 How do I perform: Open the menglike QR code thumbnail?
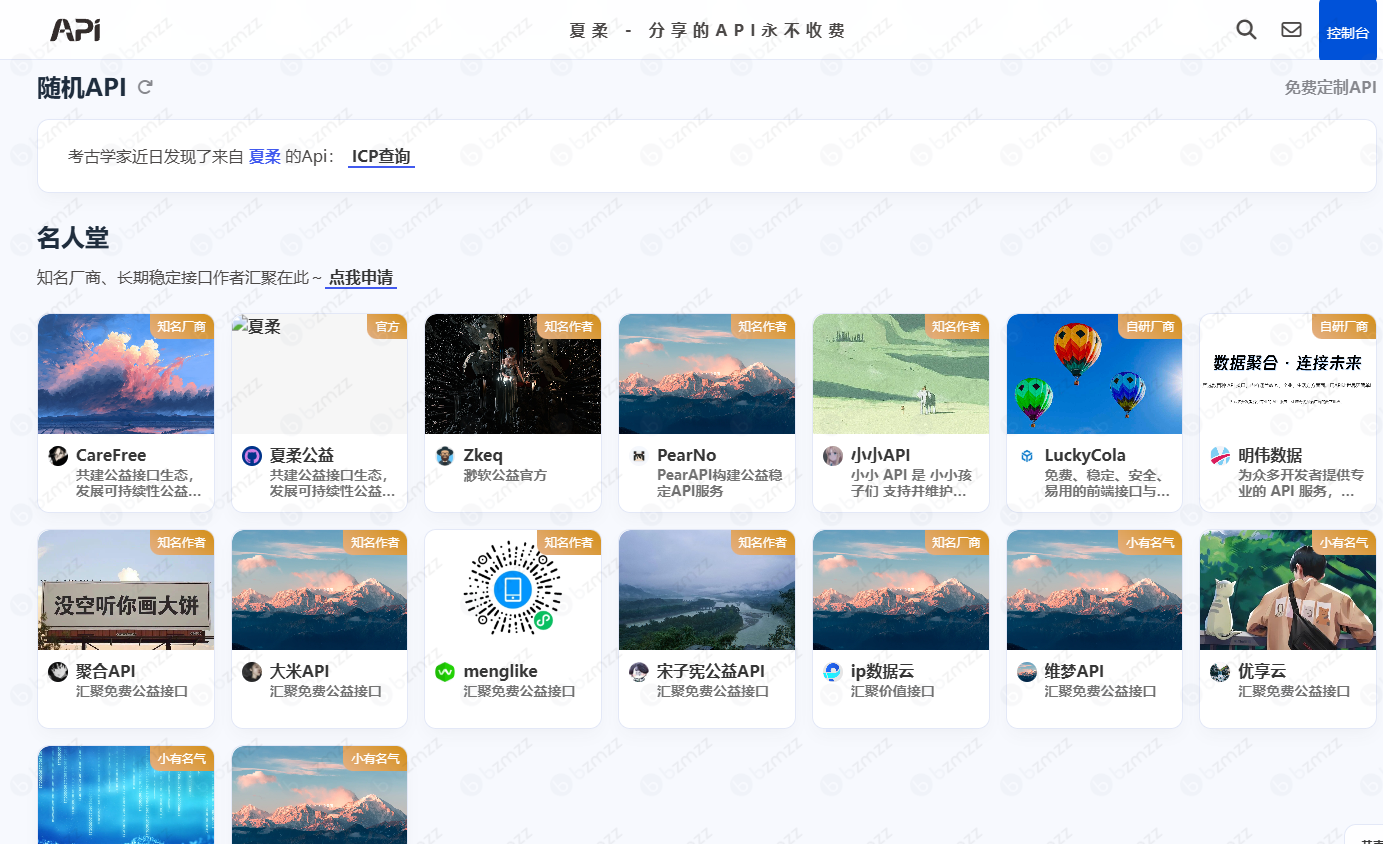coord(513,590)
